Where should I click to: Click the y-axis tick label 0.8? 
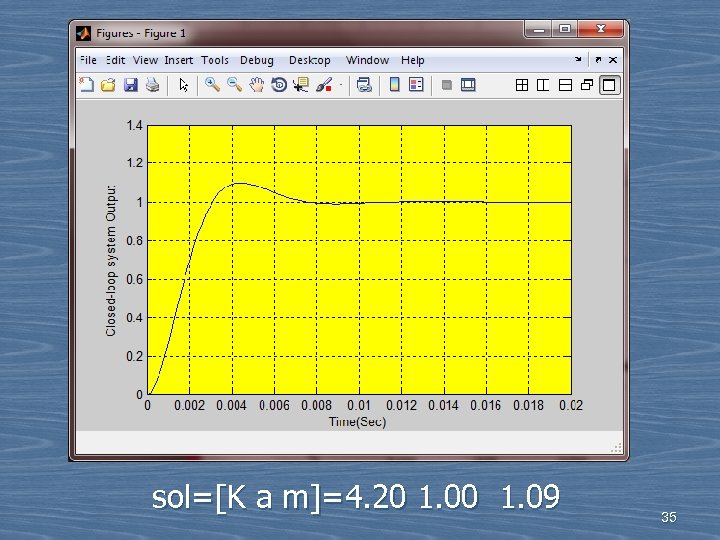tap(135, 241)
